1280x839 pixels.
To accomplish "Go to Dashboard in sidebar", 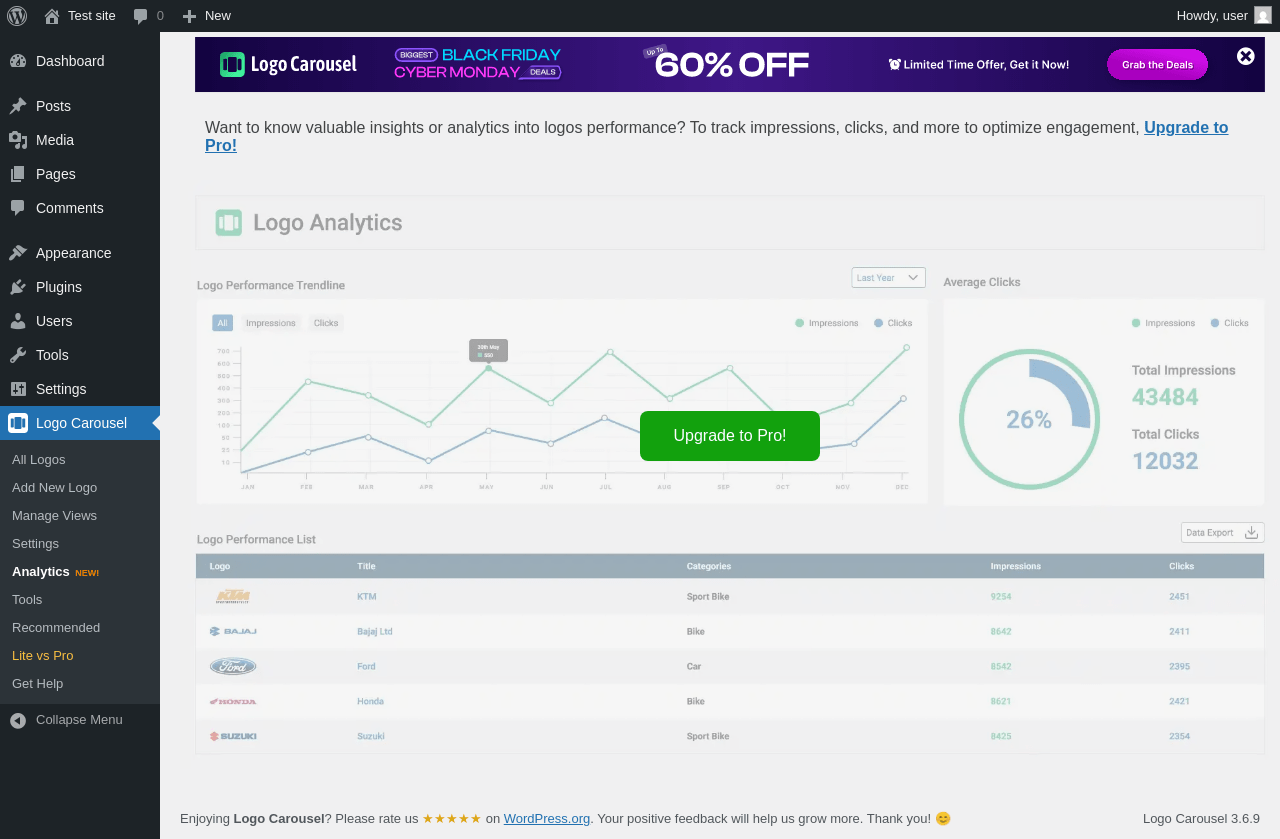I will (x=80, y=61).
